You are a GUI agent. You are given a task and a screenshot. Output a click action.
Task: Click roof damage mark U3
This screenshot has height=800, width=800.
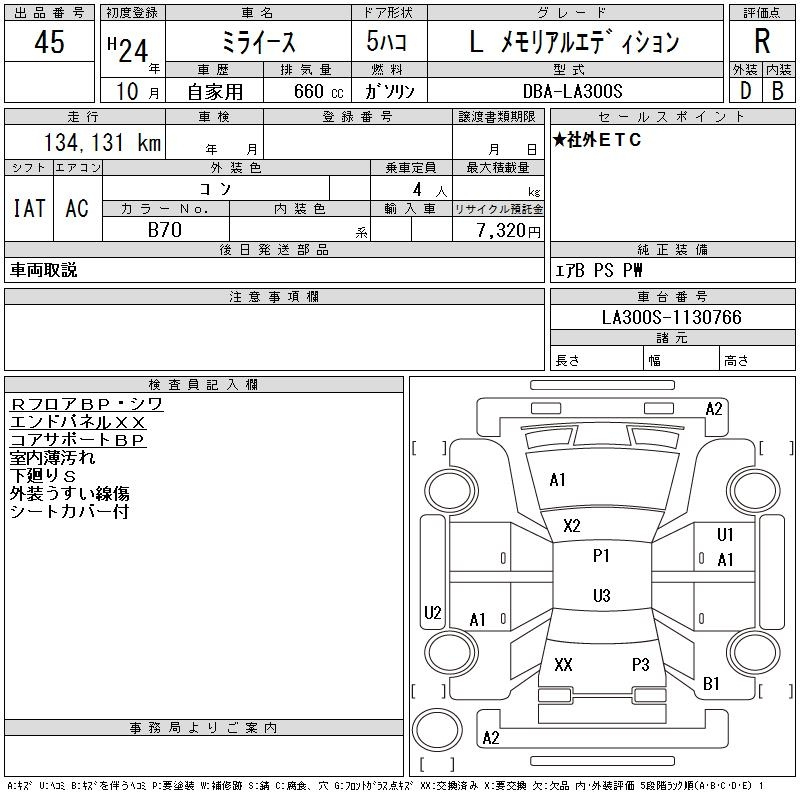[x=602, y=595]
